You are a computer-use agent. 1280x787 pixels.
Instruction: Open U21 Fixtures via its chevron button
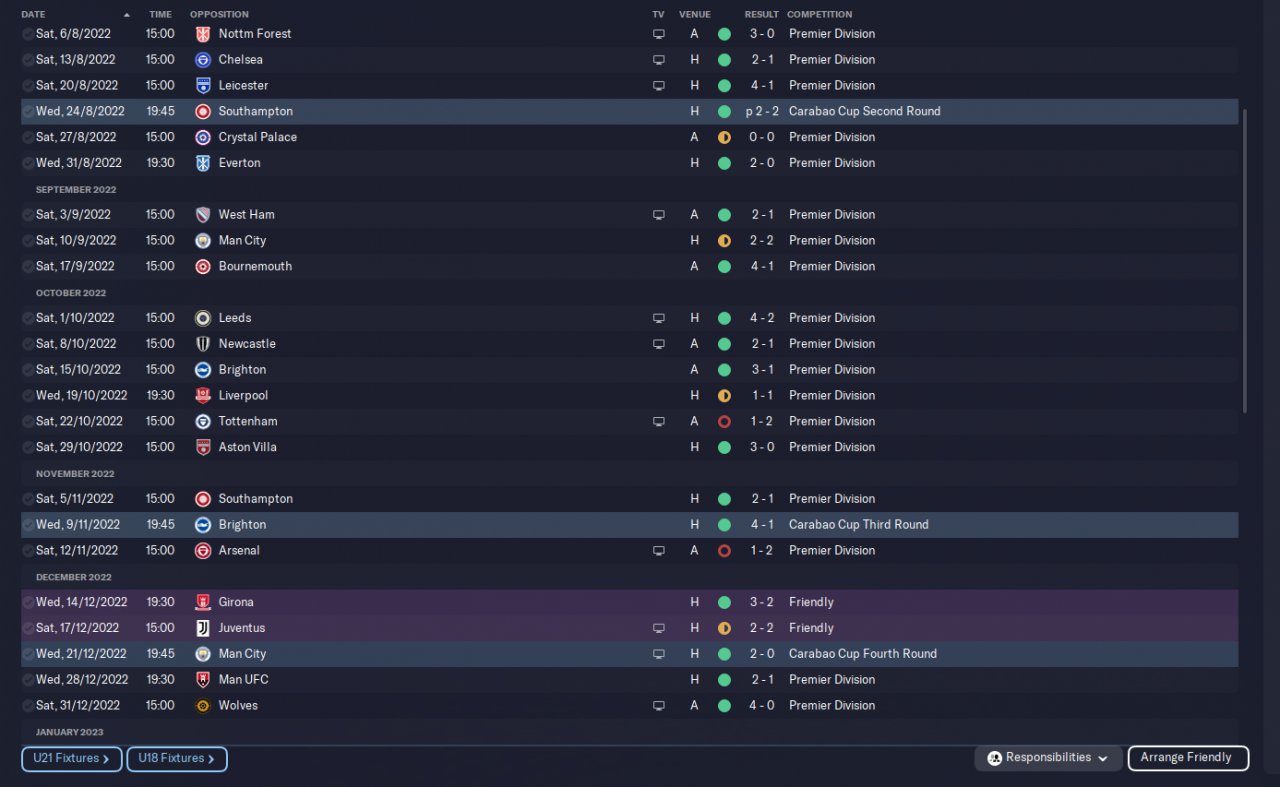point(71,759)
